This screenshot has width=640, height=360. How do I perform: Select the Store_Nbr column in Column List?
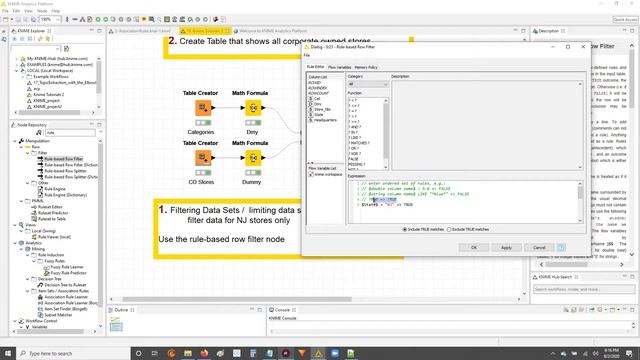[x=320, y=109]
